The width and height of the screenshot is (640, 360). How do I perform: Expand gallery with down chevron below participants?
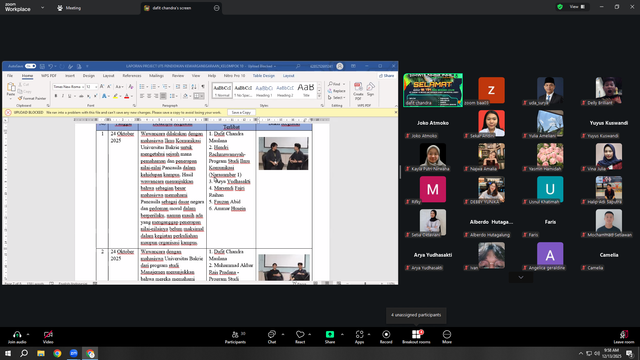(x=521, y=278)
